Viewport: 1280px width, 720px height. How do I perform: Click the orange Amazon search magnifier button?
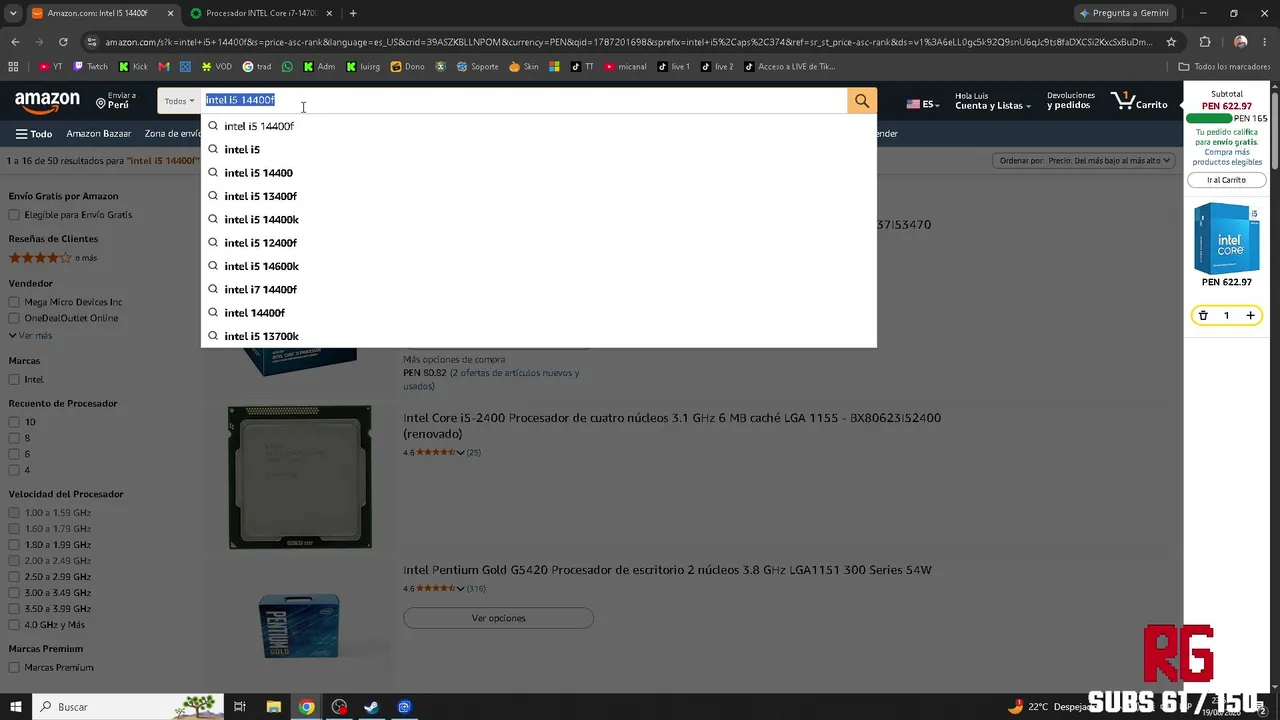pyautogui.click(x=862, y=101)
